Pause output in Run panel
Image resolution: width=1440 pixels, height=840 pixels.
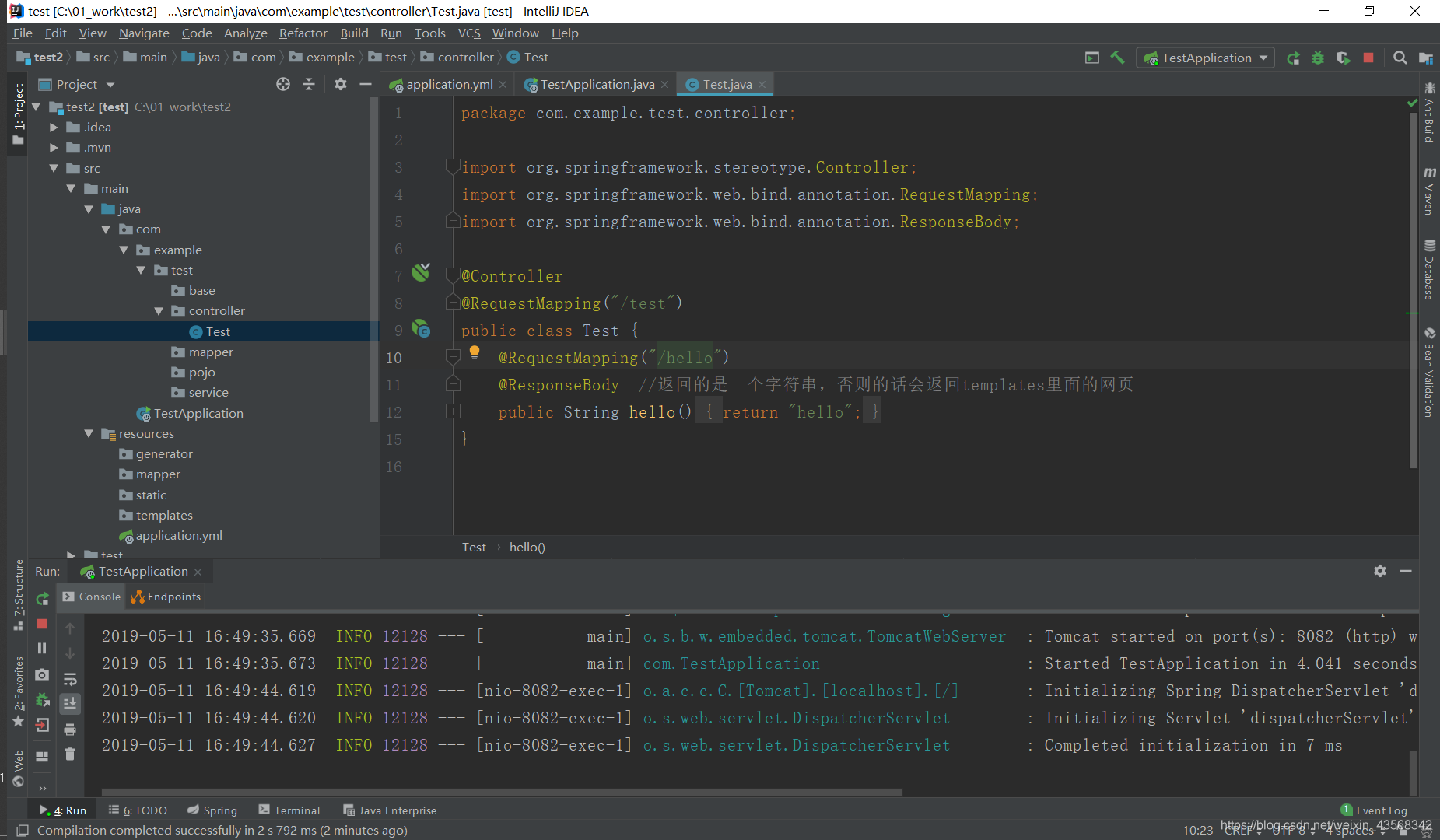(43, 649)
